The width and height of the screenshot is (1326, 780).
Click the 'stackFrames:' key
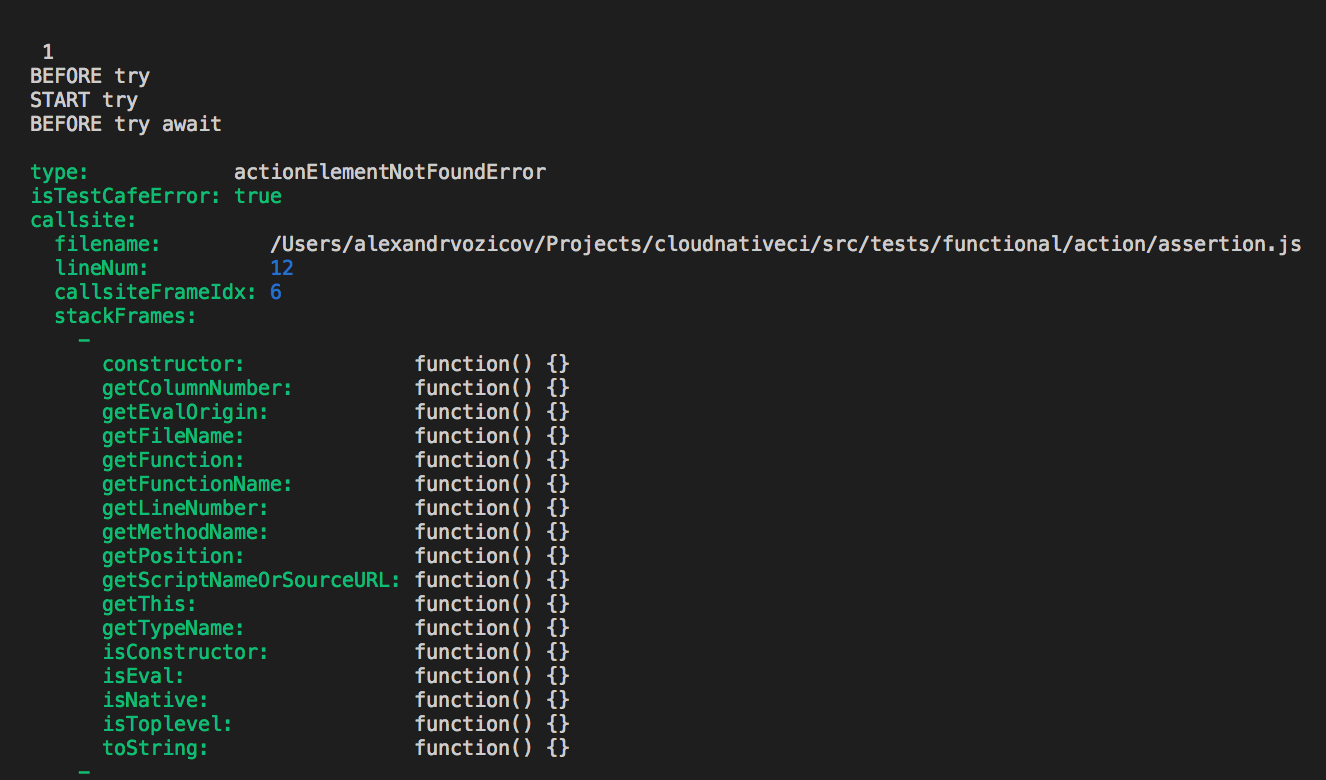(x=125, y=316)
